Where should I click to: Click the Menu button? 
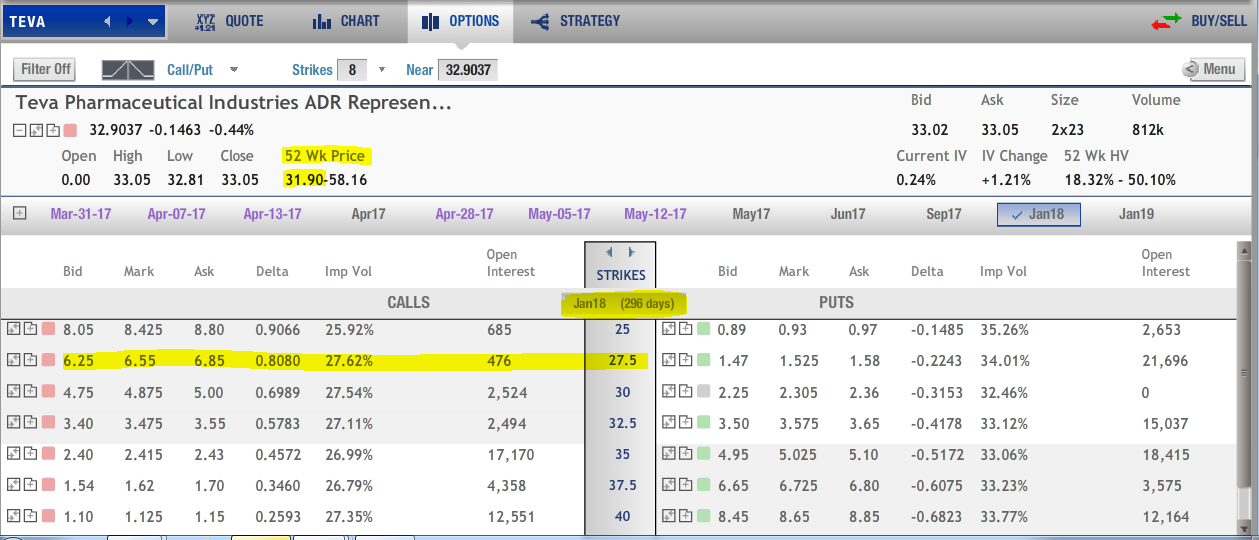click(1210, 70)
